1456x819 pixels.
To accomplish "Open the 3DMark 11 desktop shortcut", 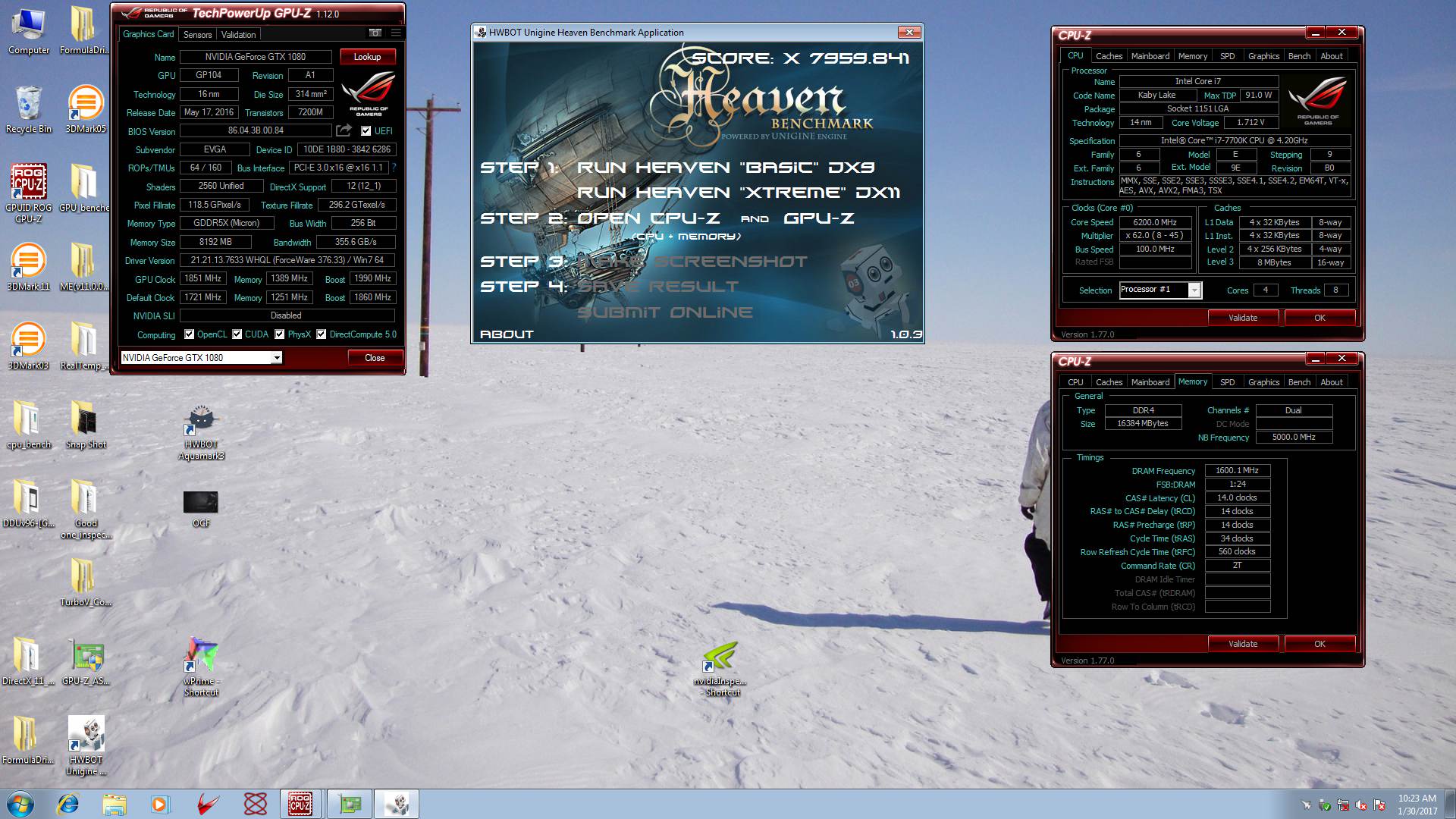I will [x=29, y=267].
